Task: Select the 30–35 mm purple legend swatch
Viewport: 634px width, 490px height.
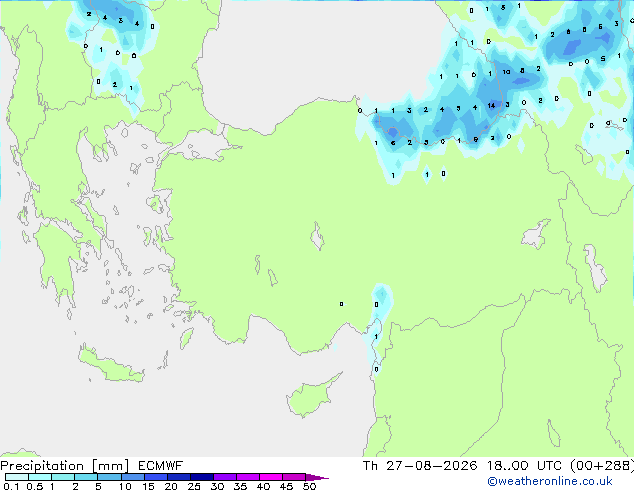Action: click(x=224, y=477)
